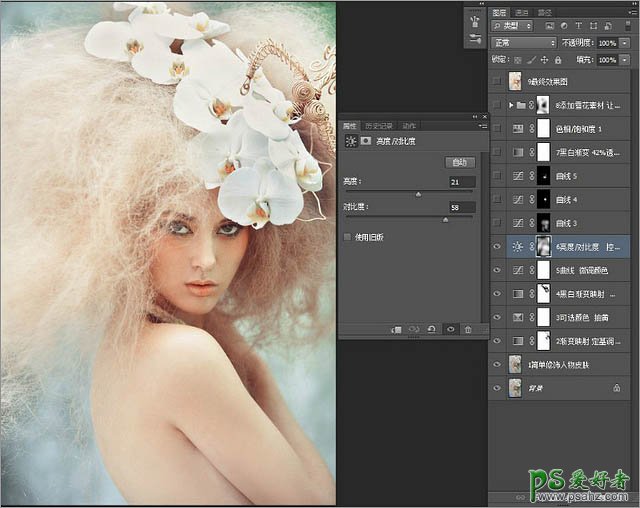Expand the 8添加雪花素材 layer group
Image resolution: width=640 pixels, height=508 pixels.
[x=512, y=104]
